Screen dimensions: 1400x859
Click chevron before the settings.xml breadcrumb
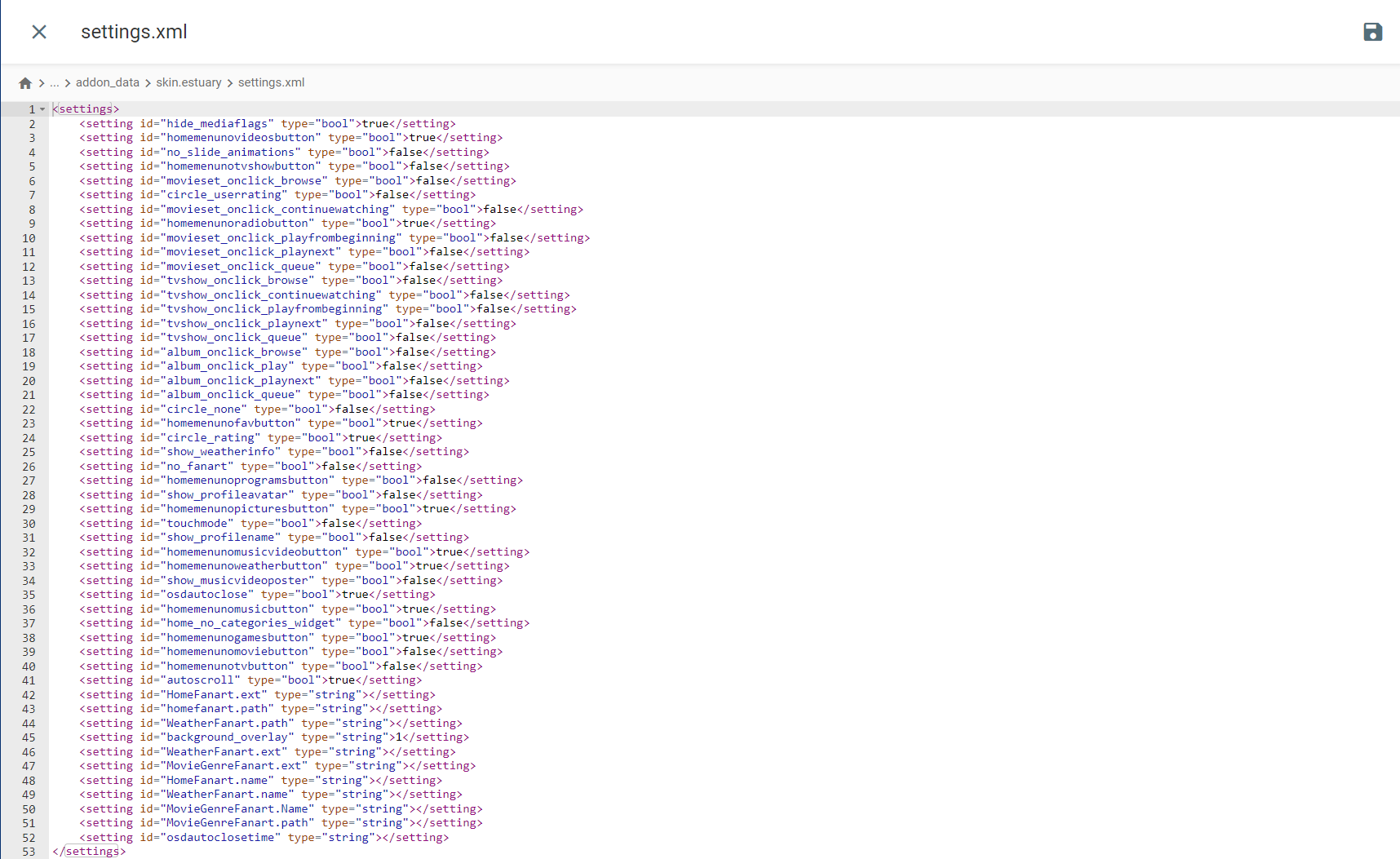[230, 83]
